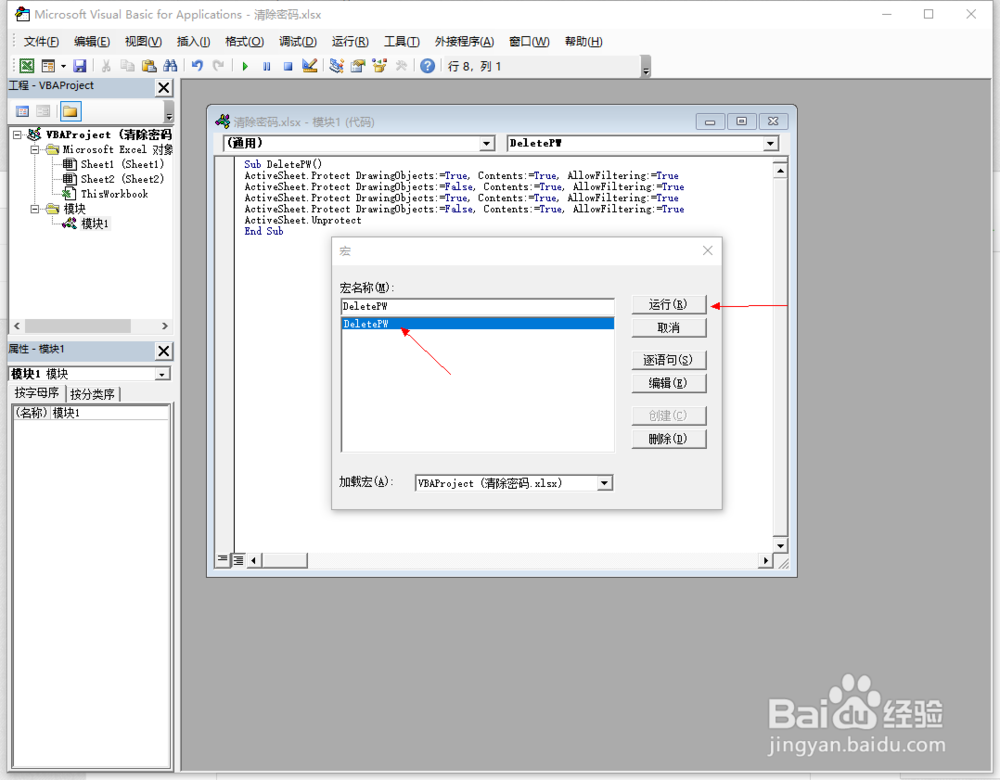Open the (通用) object dropdown
This screenshot has width=1000, height=780.
pos(487,143)
